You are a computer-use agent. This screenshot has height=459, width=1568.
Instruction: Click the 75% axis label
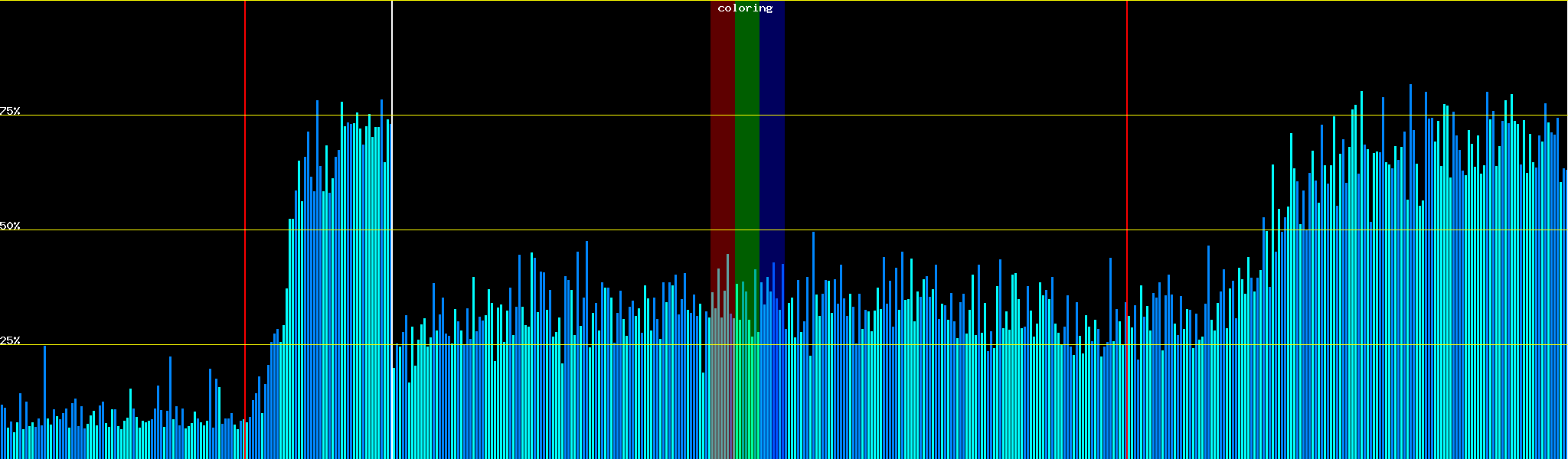(x=10, y=111)
